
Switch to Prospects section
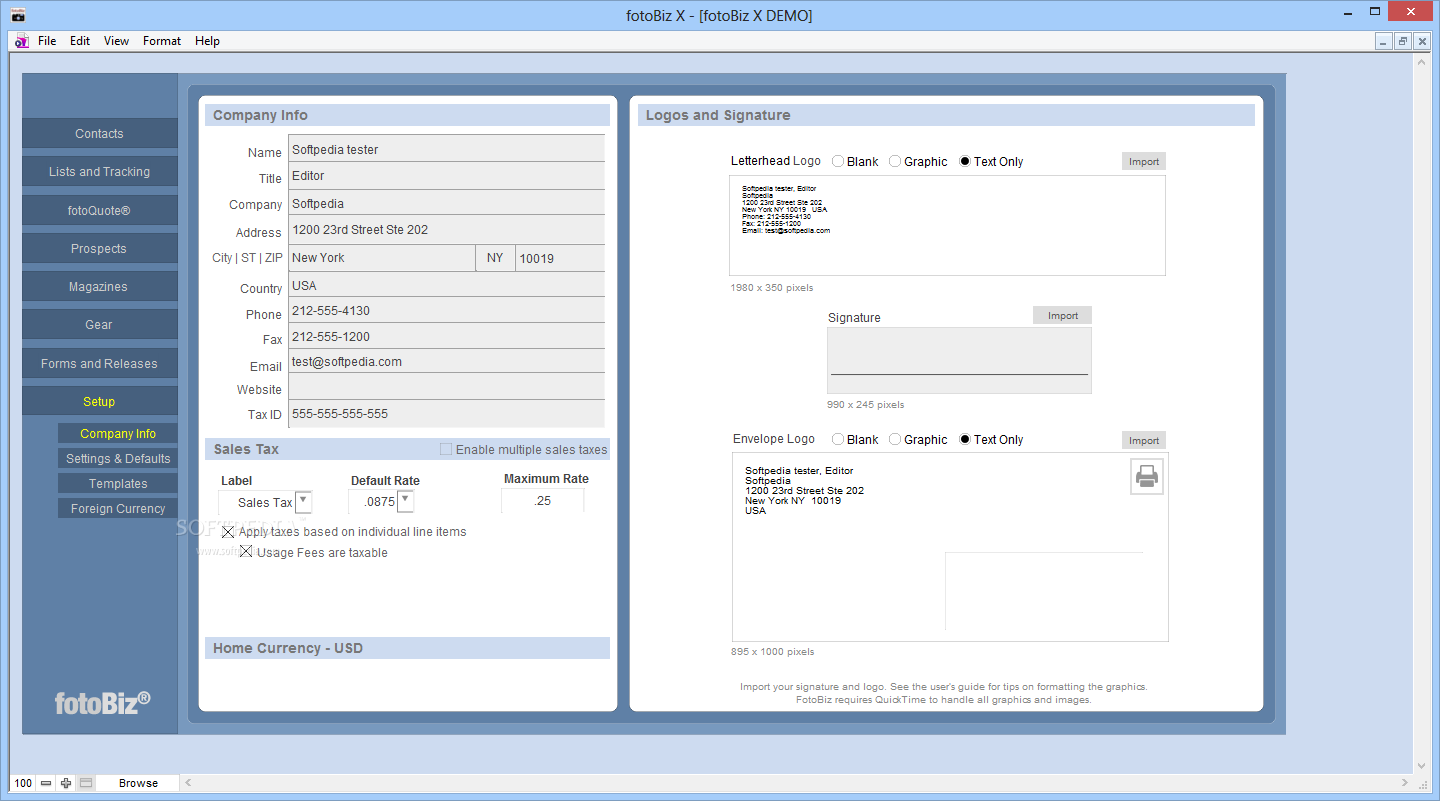coord(99,248)
